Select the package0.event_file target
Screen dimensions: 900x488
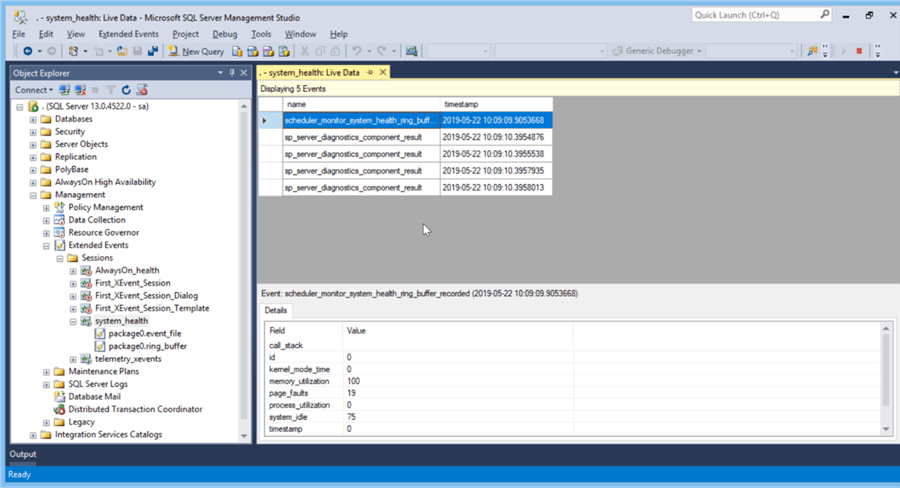145,334
